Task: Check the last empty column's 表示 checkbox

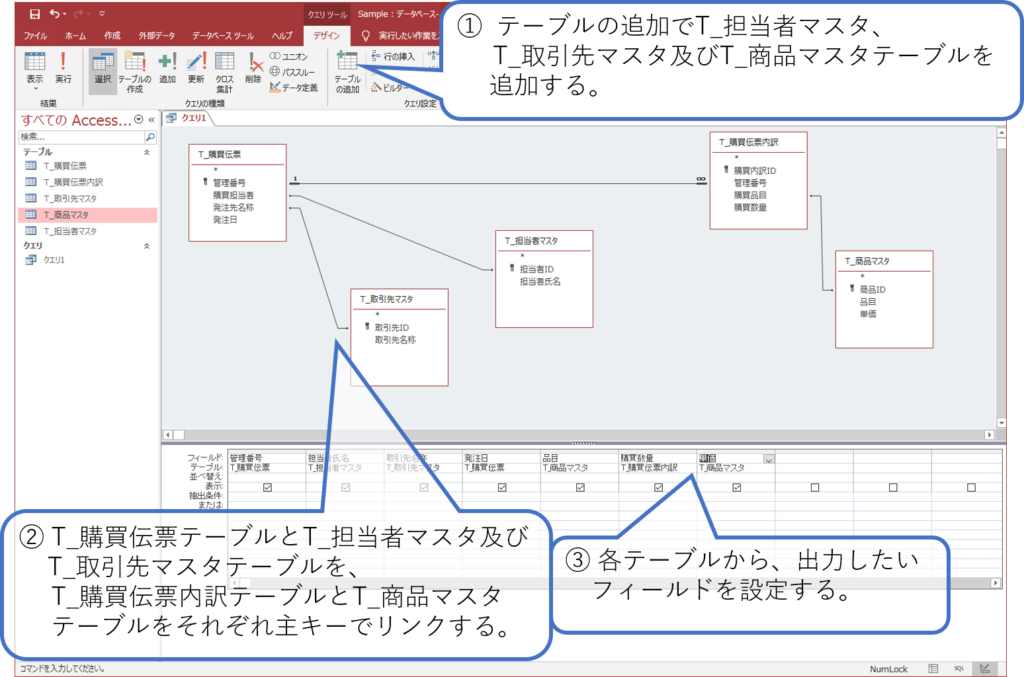Action: tap(971, 487)
